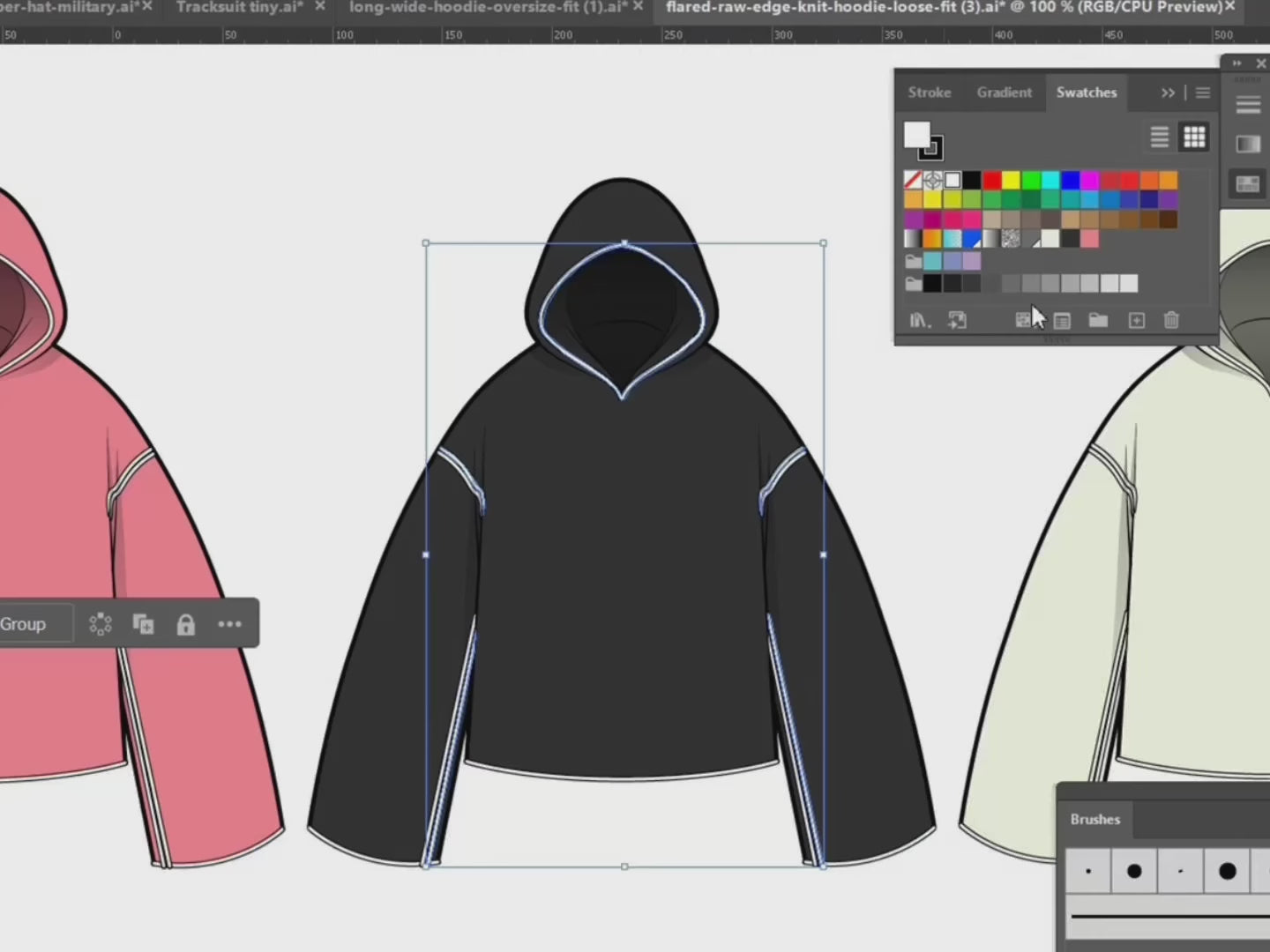Switch Swatches to grid view
The height and width of the screenshot is (952, 1270).
[x=1194, y=138]
